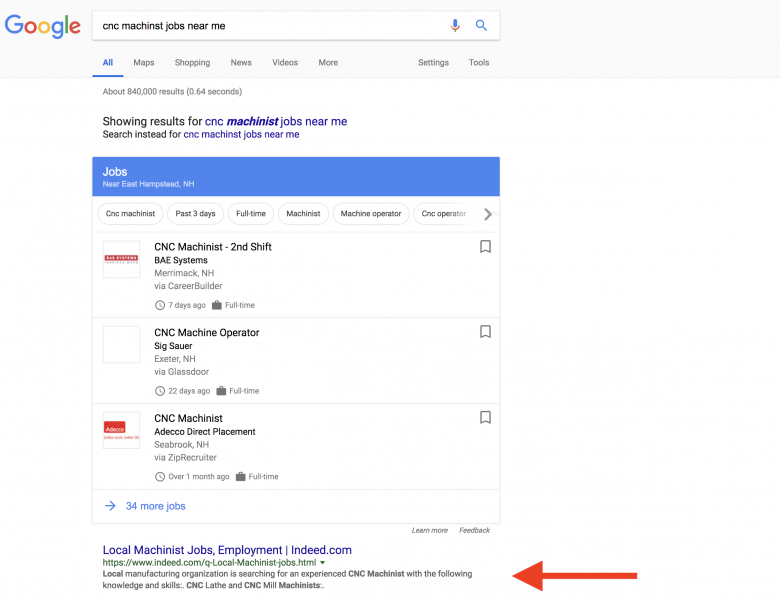The height and width of the screenshot is (604, 780).
Task: Click the Exeter, NH location text
Action: pos(175,359)
